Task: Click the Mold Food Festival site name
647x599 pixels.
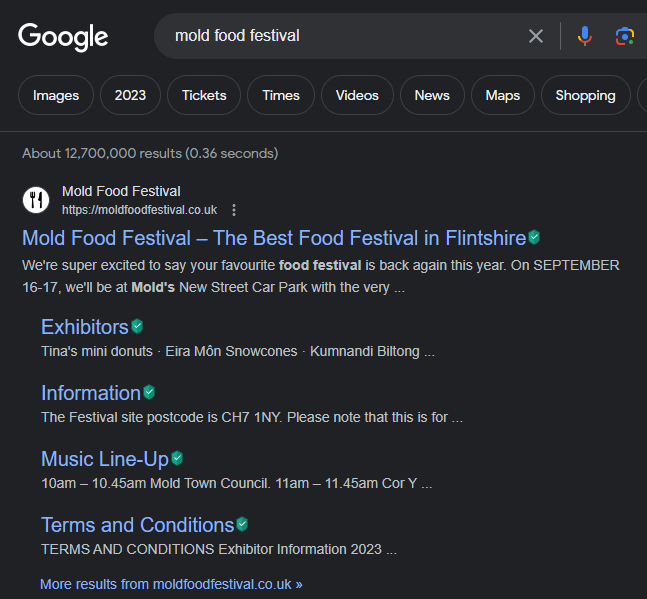Action: [121, 191]
